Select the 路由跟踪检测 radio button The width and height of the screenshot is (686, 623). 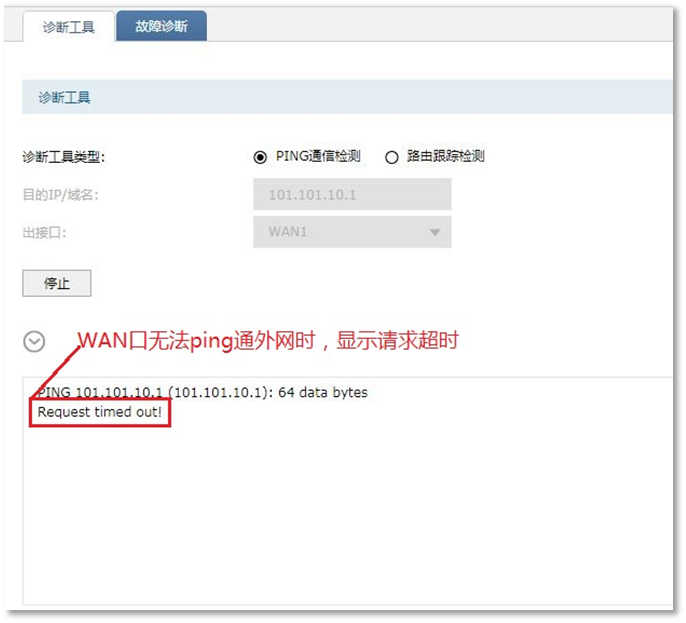coord(392,157)
